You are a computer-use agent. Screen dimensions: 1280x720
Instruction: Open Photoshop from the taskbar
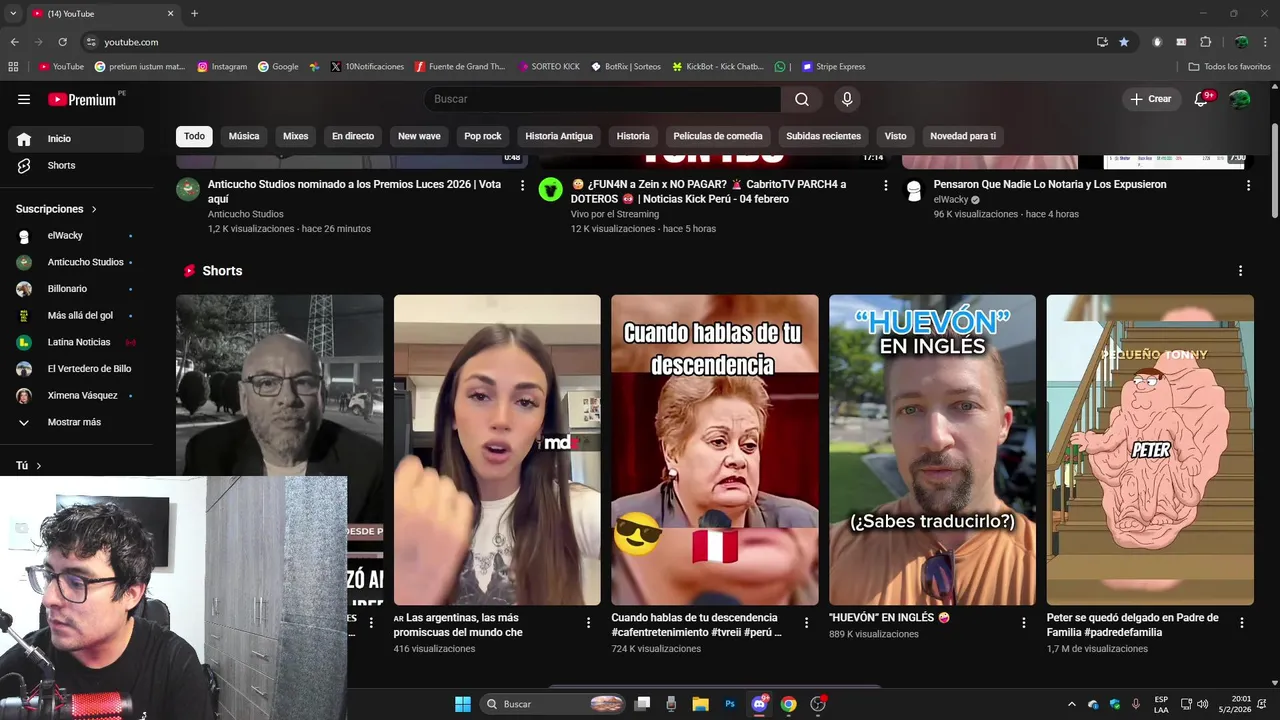tap(730, 704)
